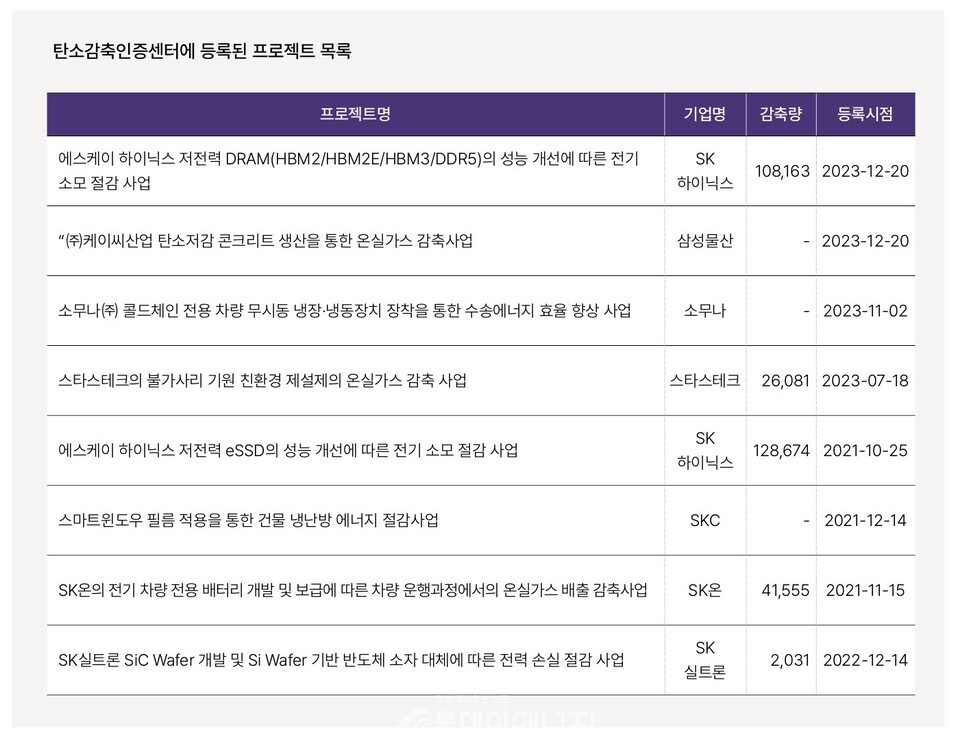Click the 기업명 column header

703,114
